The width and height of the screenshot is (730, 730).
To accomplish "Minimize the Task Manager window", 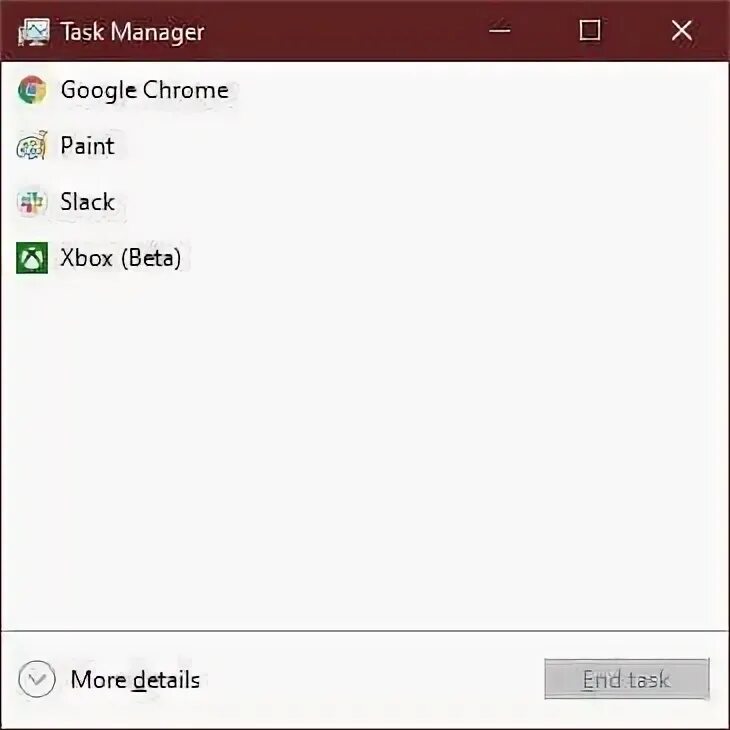I will pyautogui.click(x=500, y=31).
